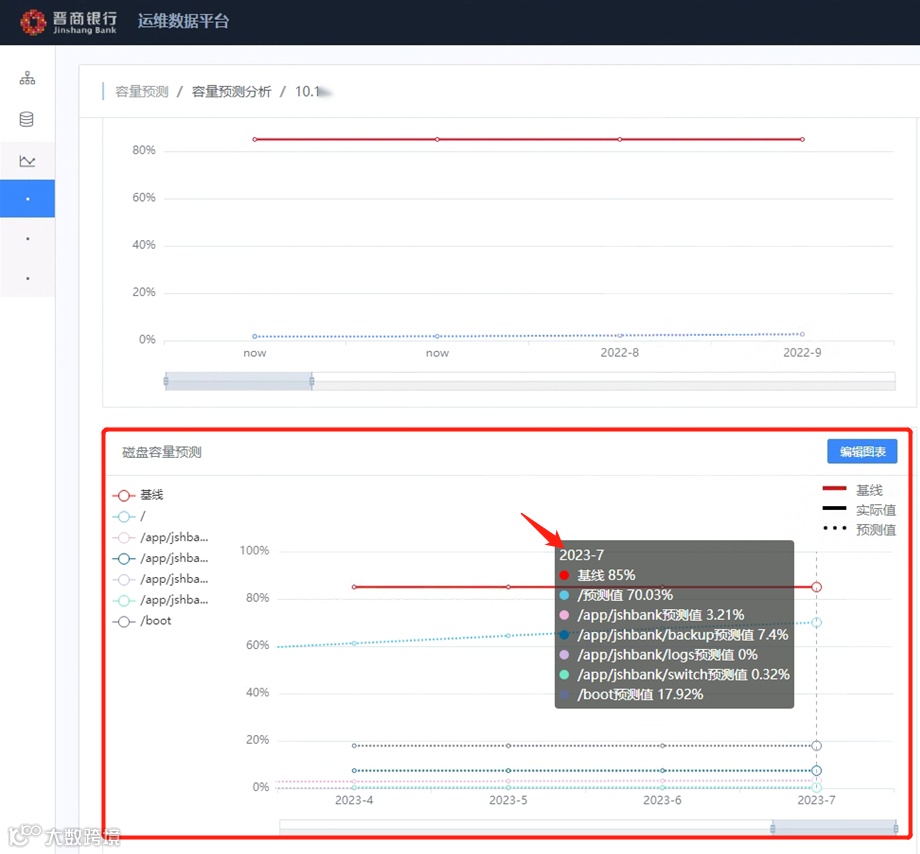The image size is (920, 854).
Task: Click disk chart zoom slider left handle
Action: click(x=773, y=828)
